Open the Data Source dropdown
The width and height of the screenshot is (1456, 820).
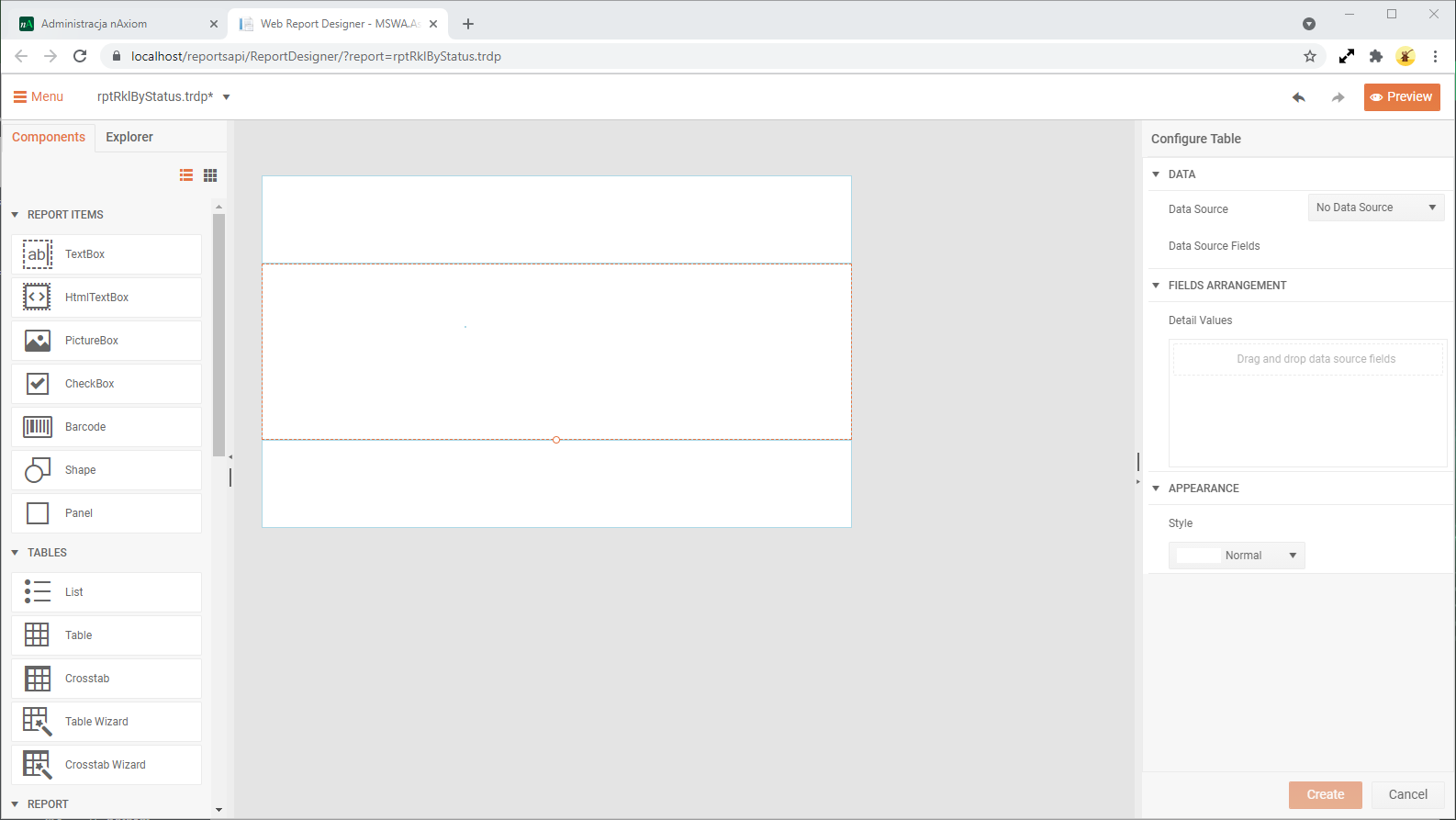tap(1375, 208)
